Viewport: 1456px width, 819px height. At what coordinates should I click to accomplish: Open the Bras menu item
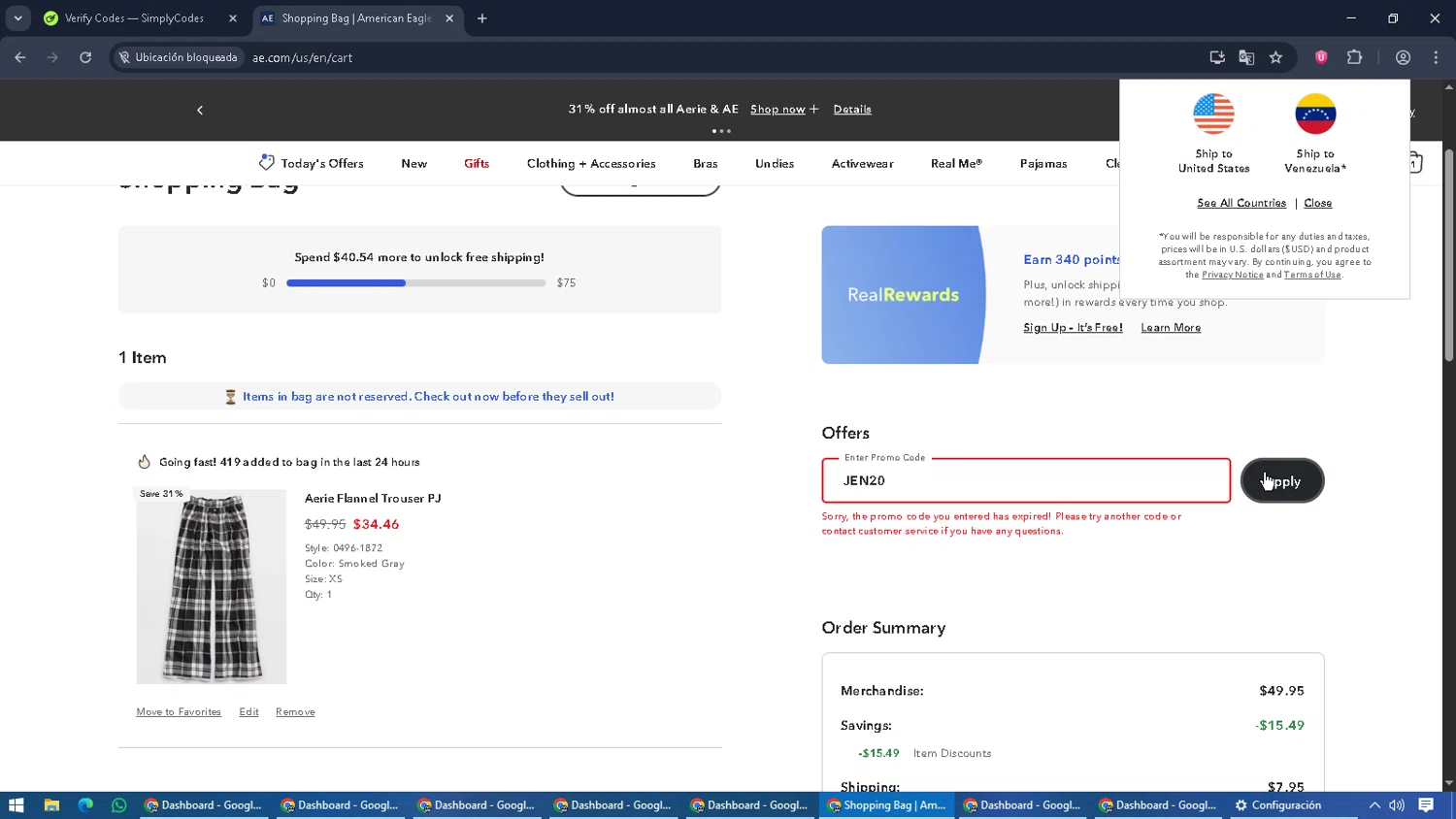click(706, 163)
